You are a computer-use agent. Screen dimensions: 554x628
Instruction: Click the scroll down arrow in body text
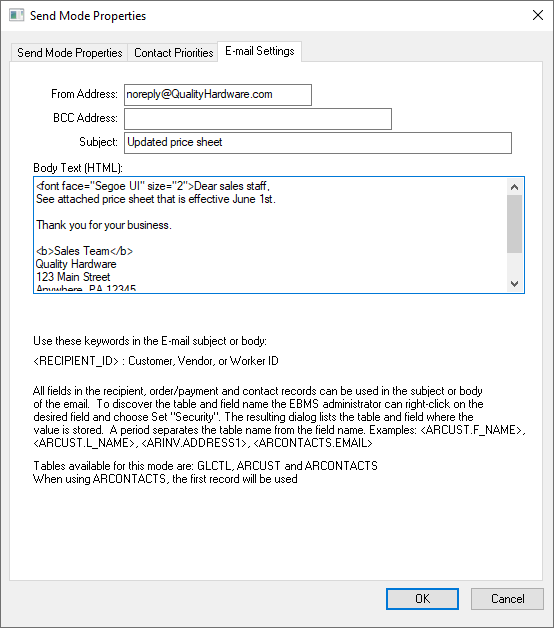(x=515, y=284)
